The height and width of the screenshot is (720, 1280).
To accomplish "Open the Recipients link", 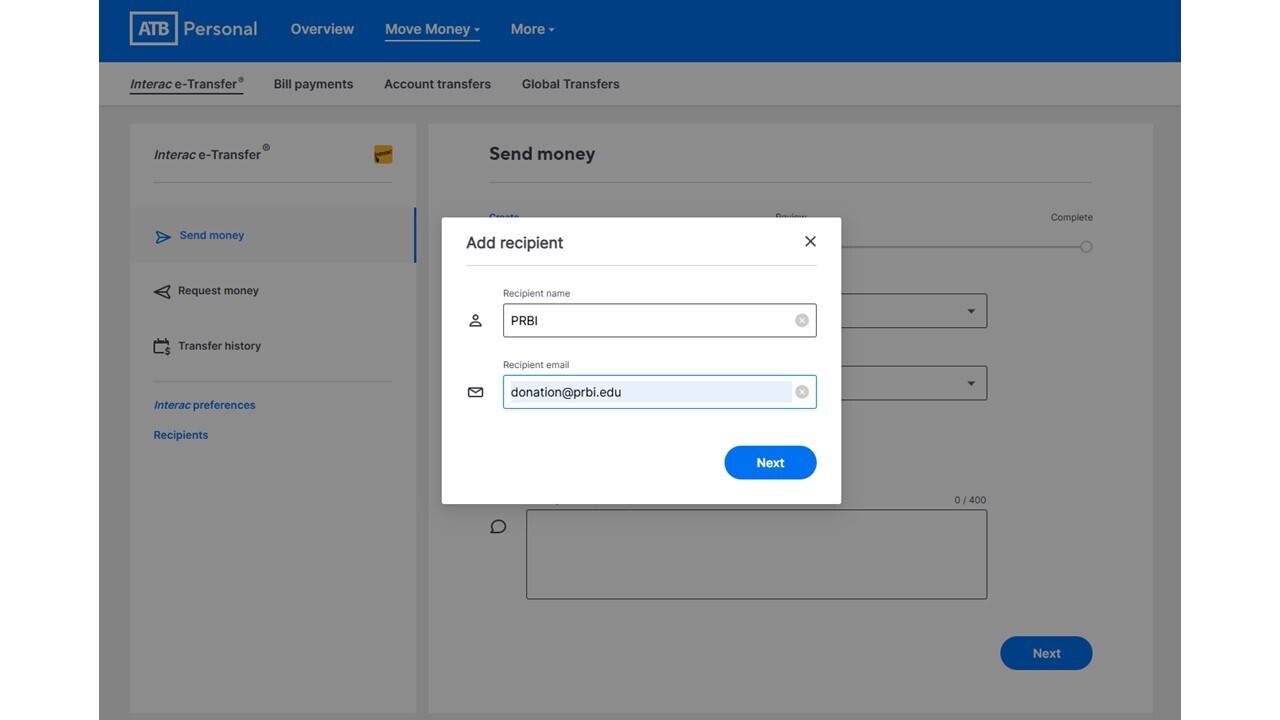I will point(181,435).
